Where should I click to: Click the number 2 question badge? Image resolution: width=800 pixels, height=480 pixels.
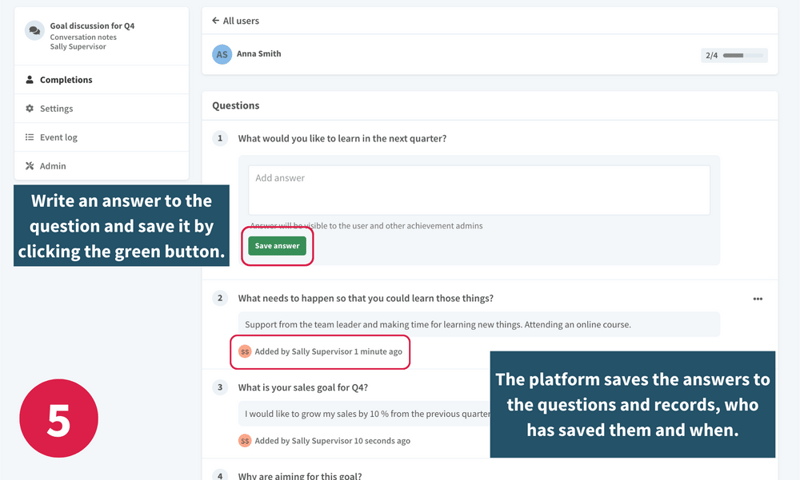click(220, 298)
